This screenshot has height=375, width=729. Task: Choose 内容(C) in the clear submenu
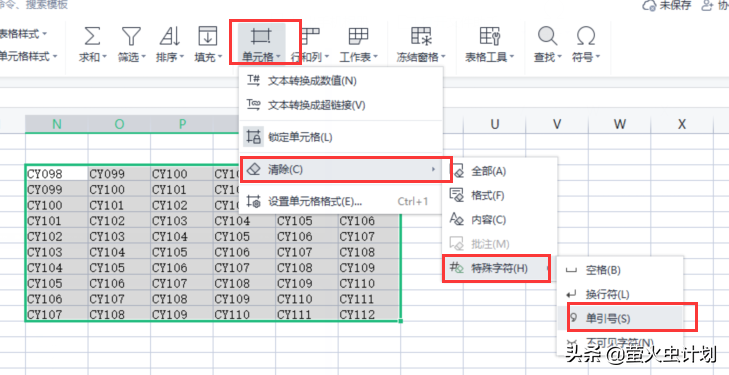click(500, 220)
